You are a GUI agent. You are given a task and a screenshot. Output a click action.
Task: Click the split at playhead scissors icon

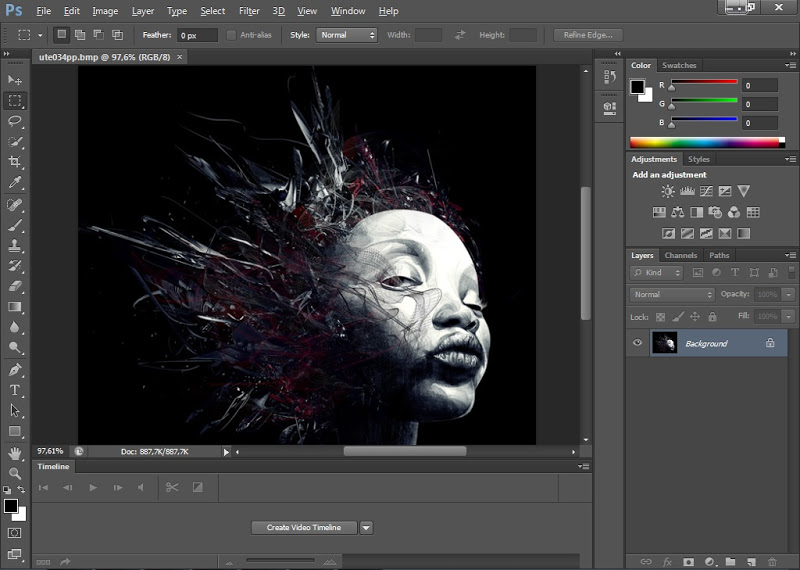172,487
